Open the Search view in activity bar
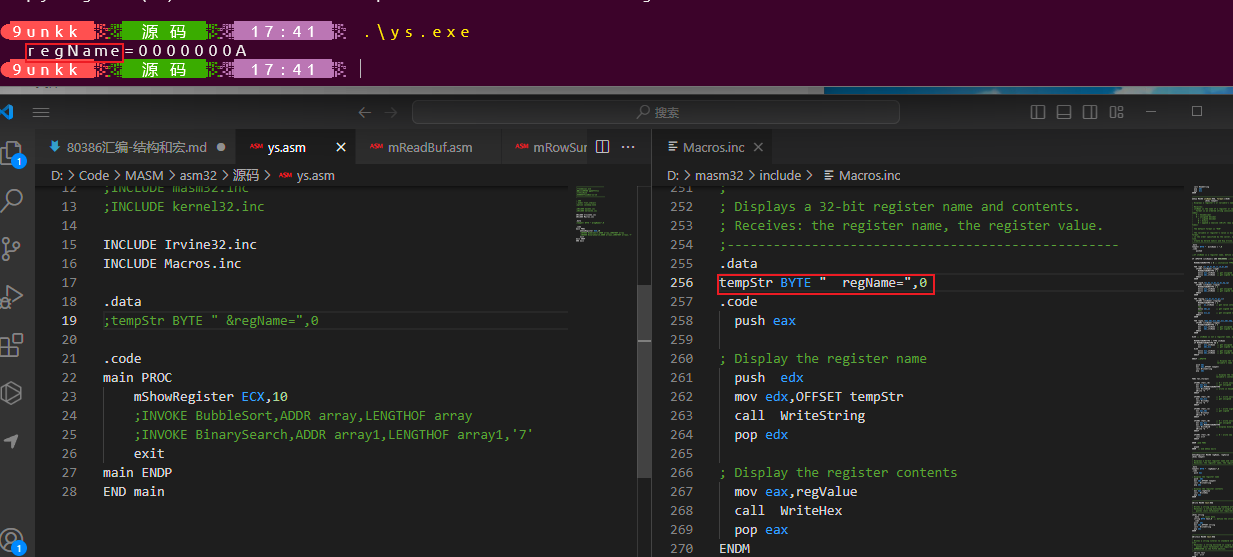Image resolution: width=1233 pixels, height=557 pixels. pyautogui.click(x=12, y=200)
